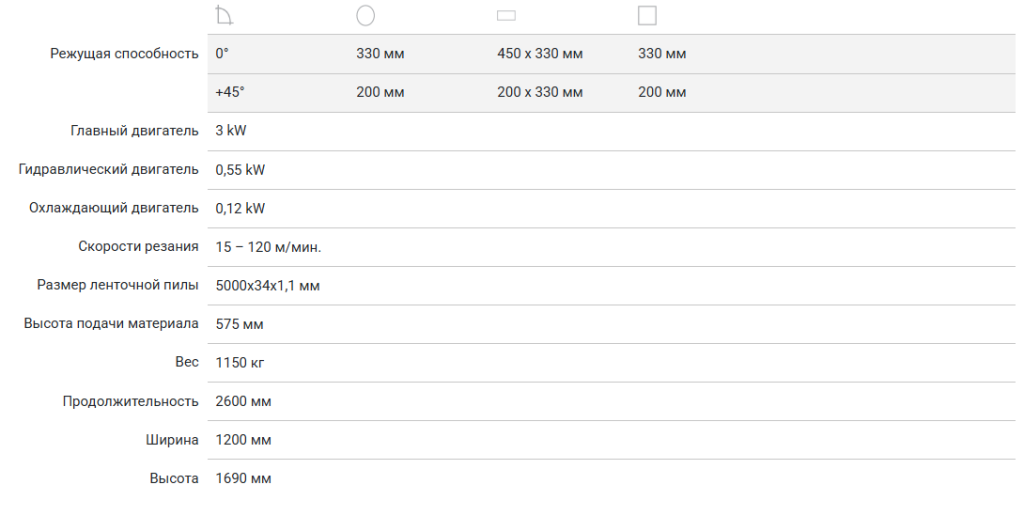Click the 450 x 330 мм value
Viewport: 1024px width, 516px height.
coord(539,54)
